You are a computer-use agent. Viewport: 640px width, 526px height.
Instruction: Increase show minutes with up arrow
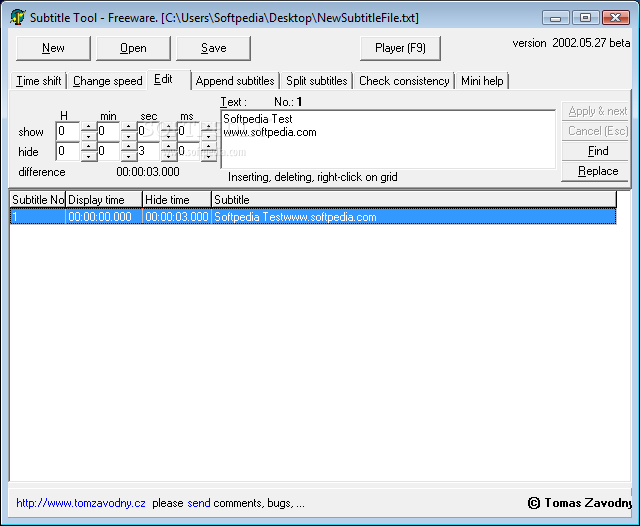129,126
